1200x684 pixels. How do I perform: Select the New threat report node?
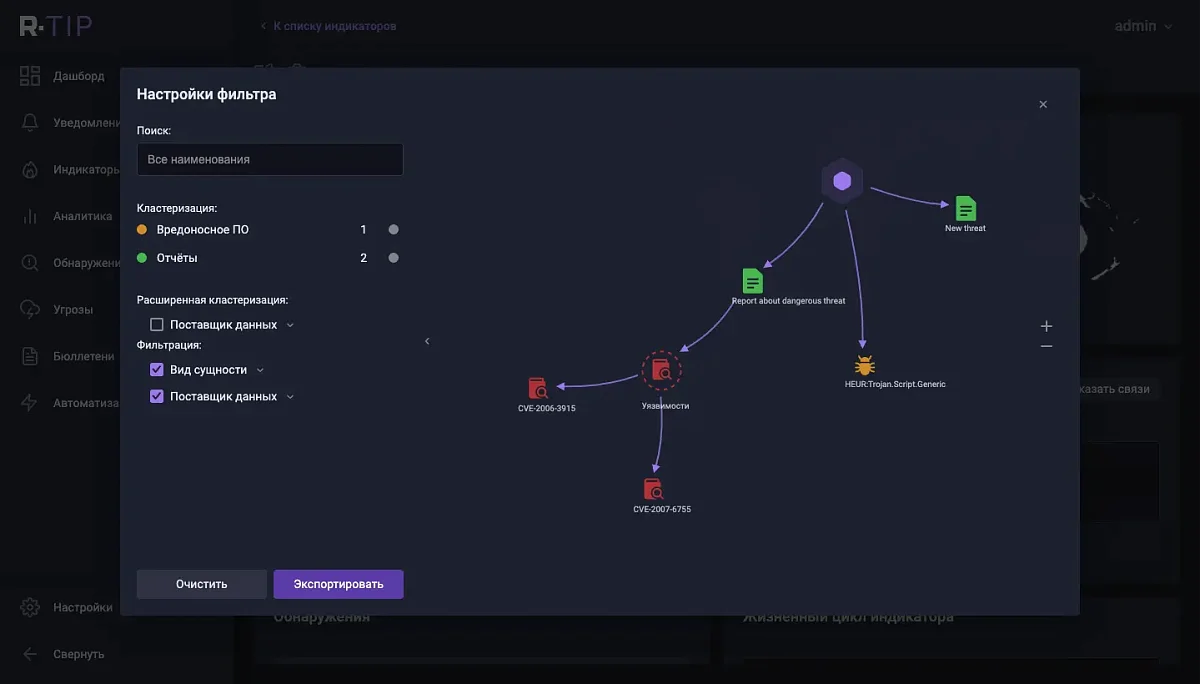(965, 208)
